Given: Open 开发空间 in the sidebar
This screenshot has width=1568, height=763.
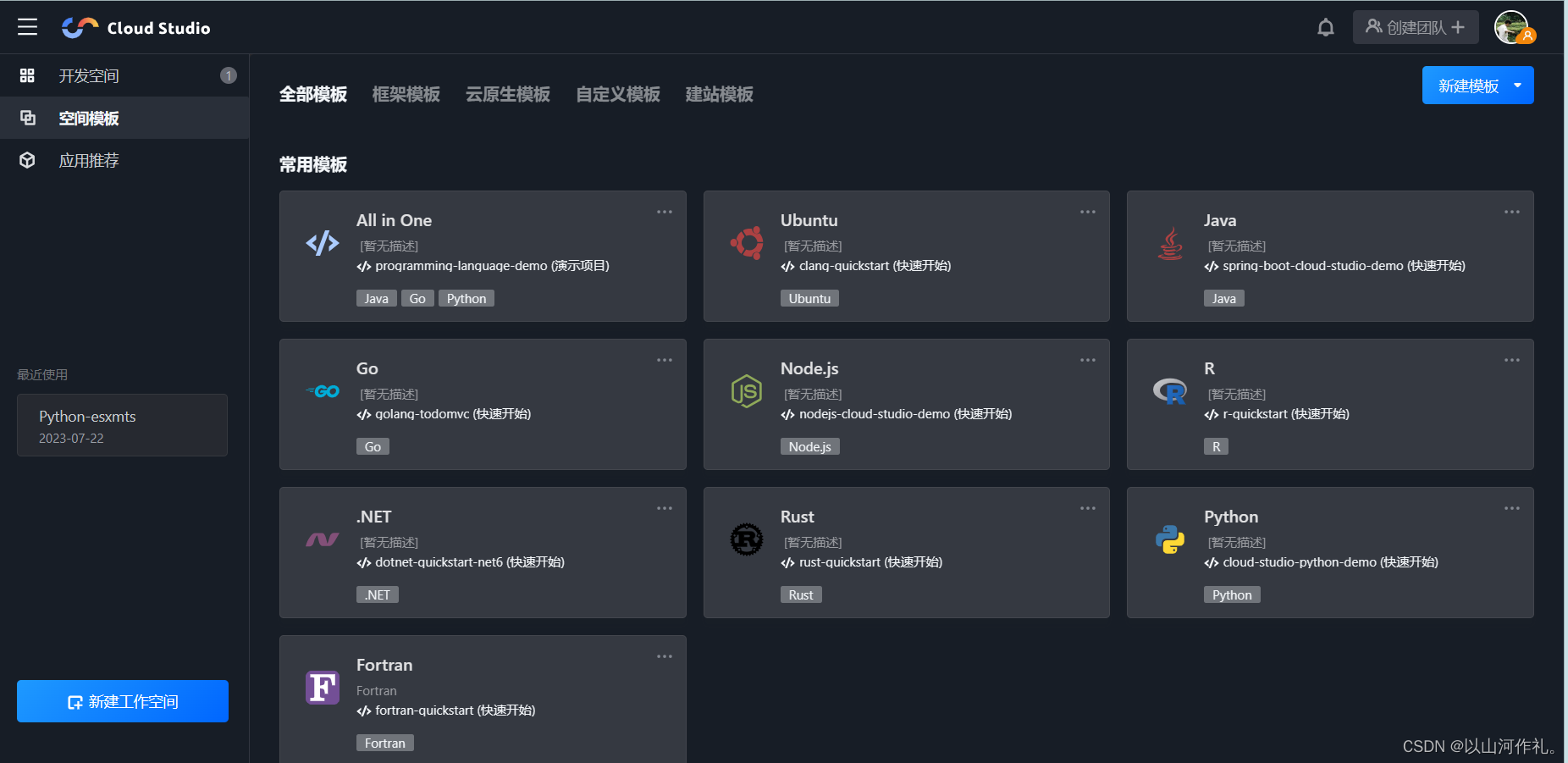Looking at the screenshot, I should pos(124,75).
